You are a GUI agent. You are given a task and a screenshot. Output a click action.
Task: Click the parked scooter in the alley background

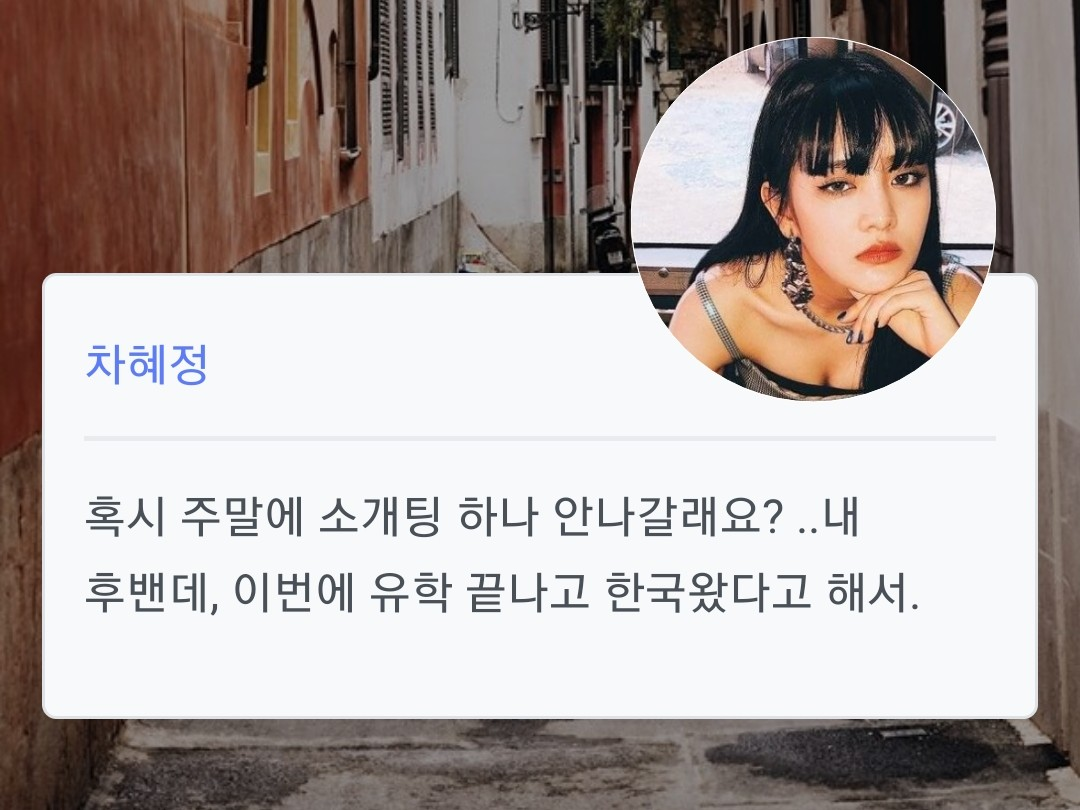click(607, 238)
